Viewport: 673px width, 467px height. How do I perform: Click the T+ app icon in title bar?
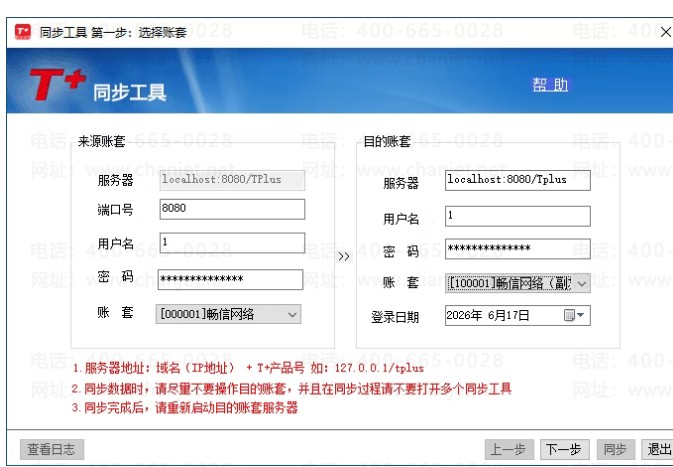point(22,32)
